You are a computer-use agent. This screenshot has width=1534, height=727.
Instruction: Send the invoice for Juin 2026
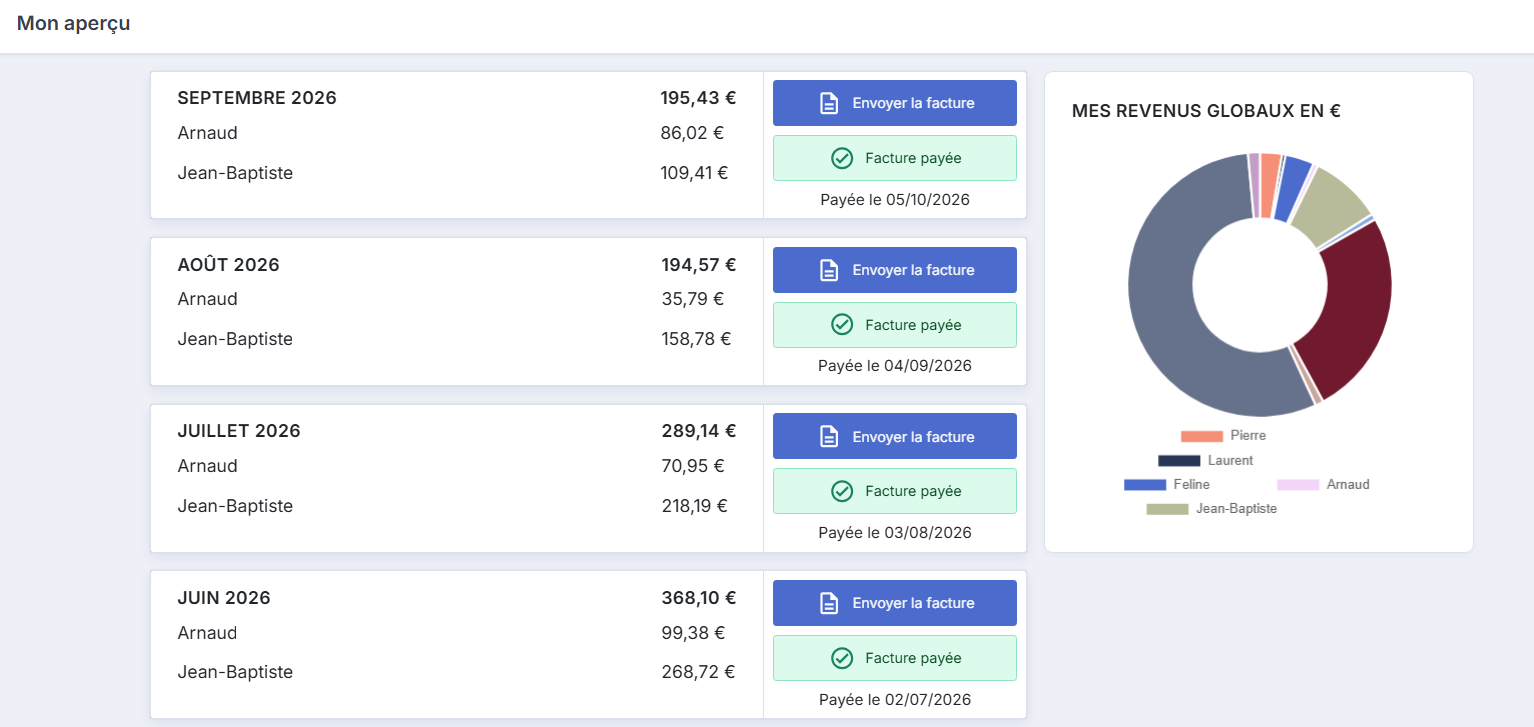coord(895,603)
